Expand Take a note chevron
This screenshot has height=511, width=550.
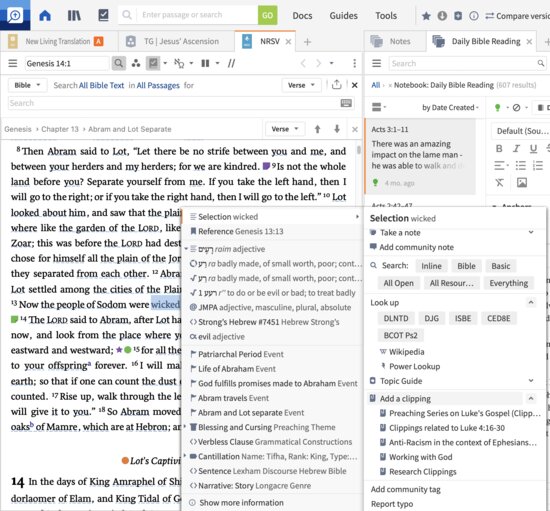(531, 232)
